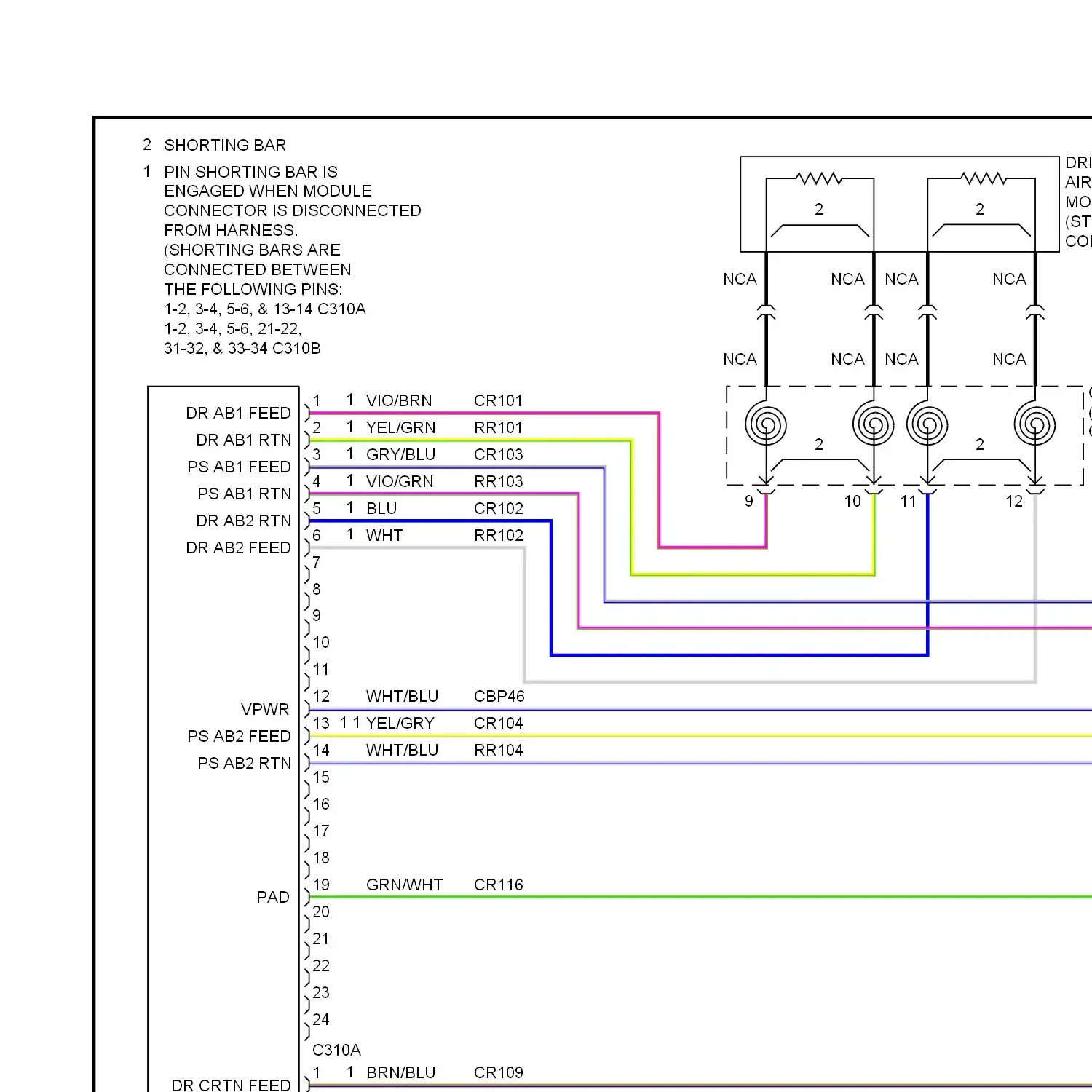Select circuit code 'CR101'

498,400
